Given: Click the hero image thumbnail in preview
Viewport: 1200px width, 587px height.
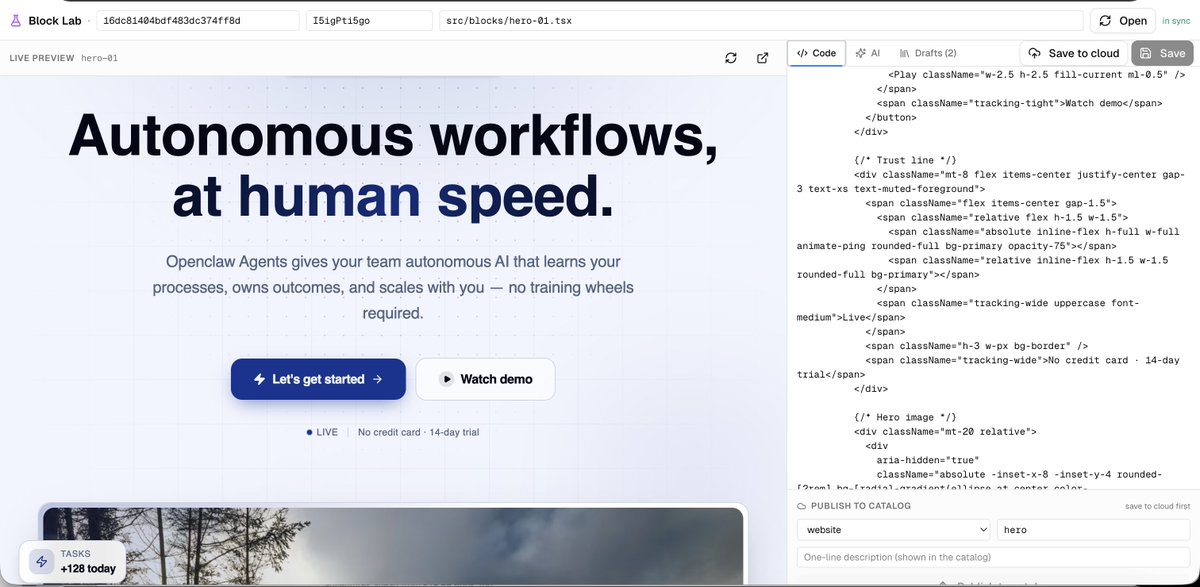Looking at the screenshot, I should coord(393,547).
